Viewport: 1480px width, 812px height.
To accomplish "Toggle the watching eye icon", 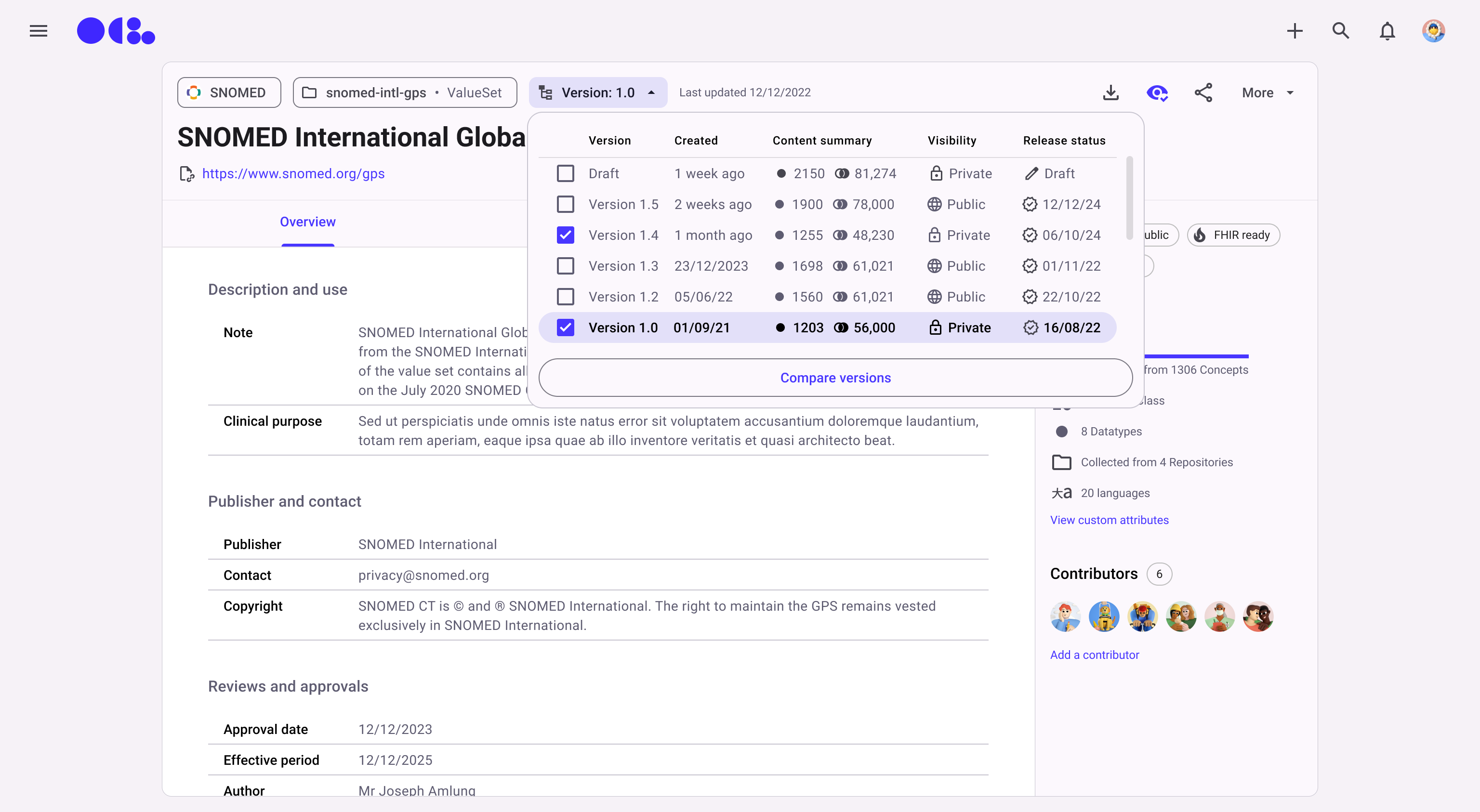I will tap(1157, 92).
